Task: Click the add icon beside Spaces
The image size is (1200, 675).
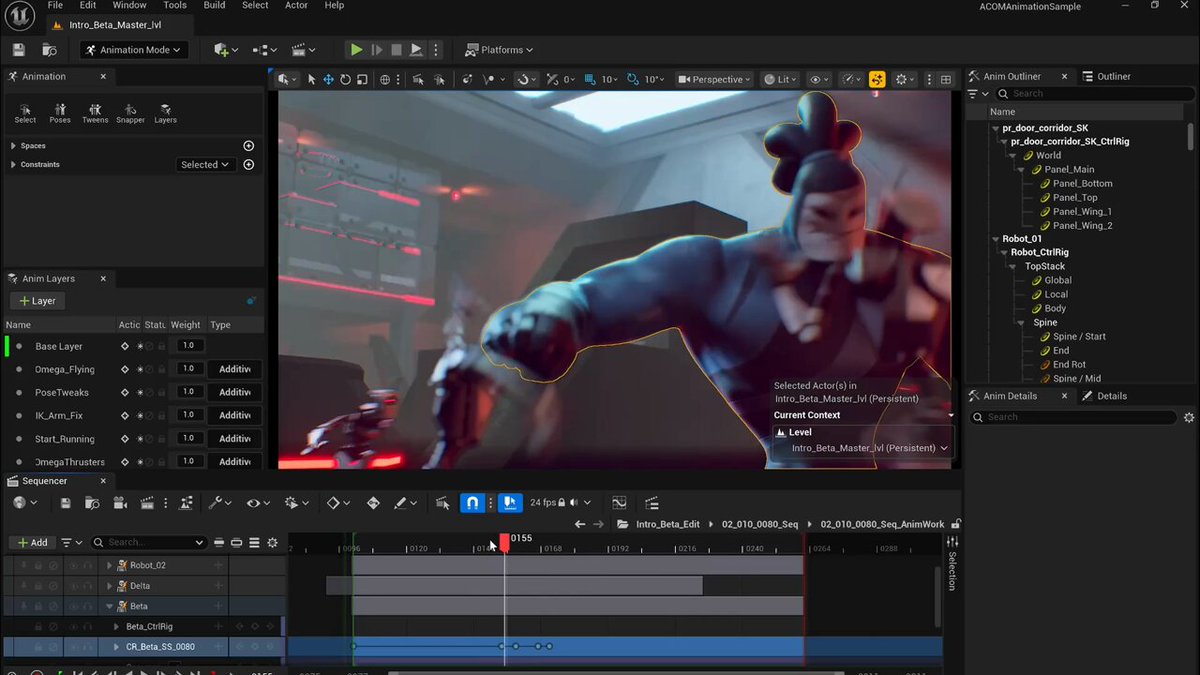Action: (x=249, y=146)
